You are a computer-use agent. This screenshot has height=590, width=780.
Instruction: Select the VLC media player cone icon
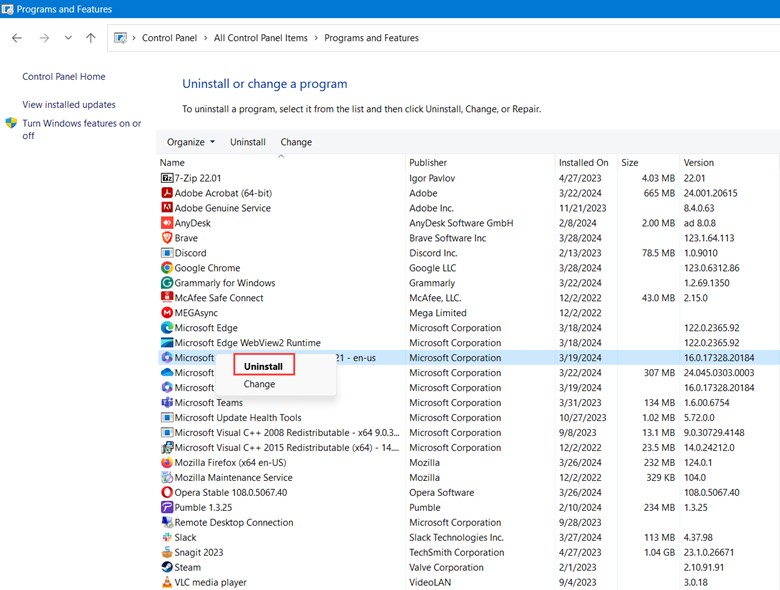(x=167, y=582)
